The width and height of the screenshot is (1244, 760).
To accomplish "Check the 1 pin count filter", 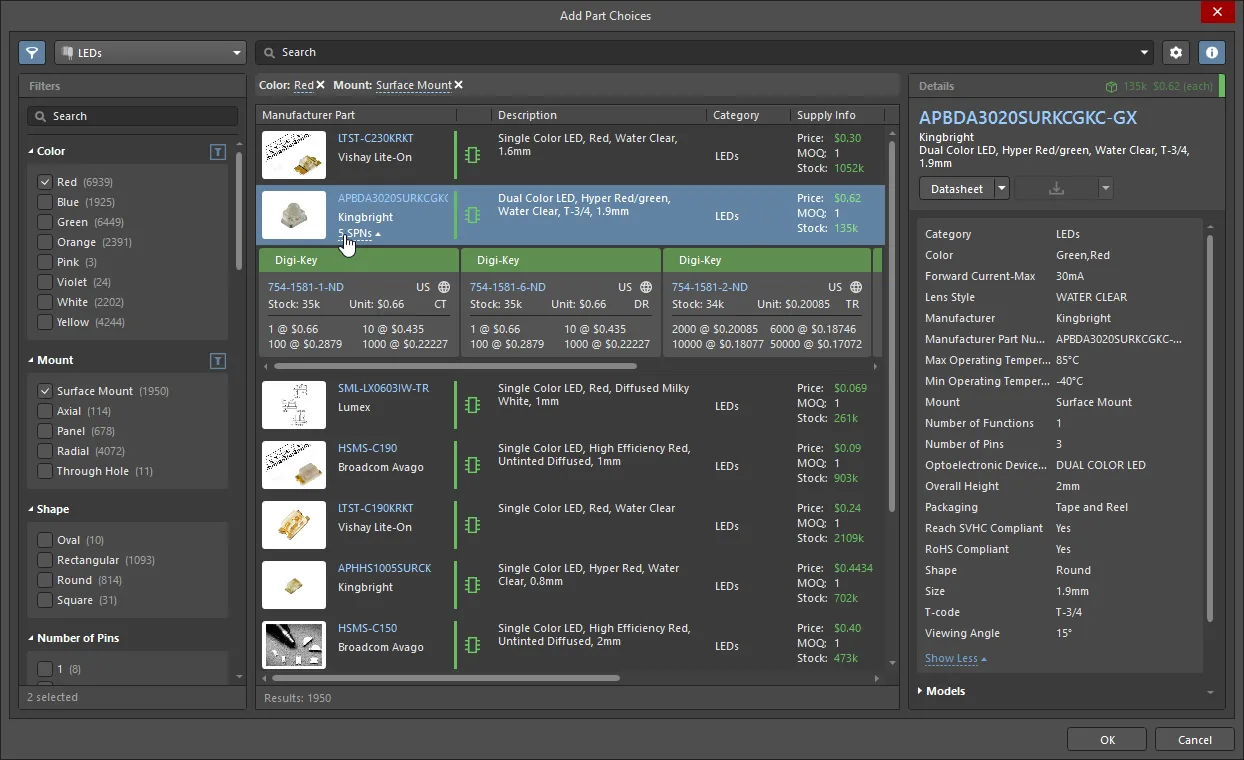I will tap(44, 669).
